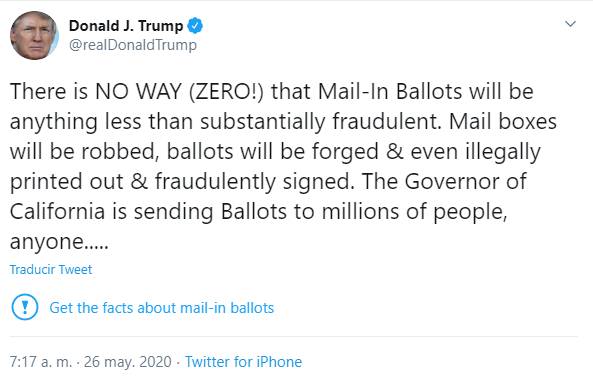
Task: Open Get the facts about mail-in ballots
Action: point(161,308)
